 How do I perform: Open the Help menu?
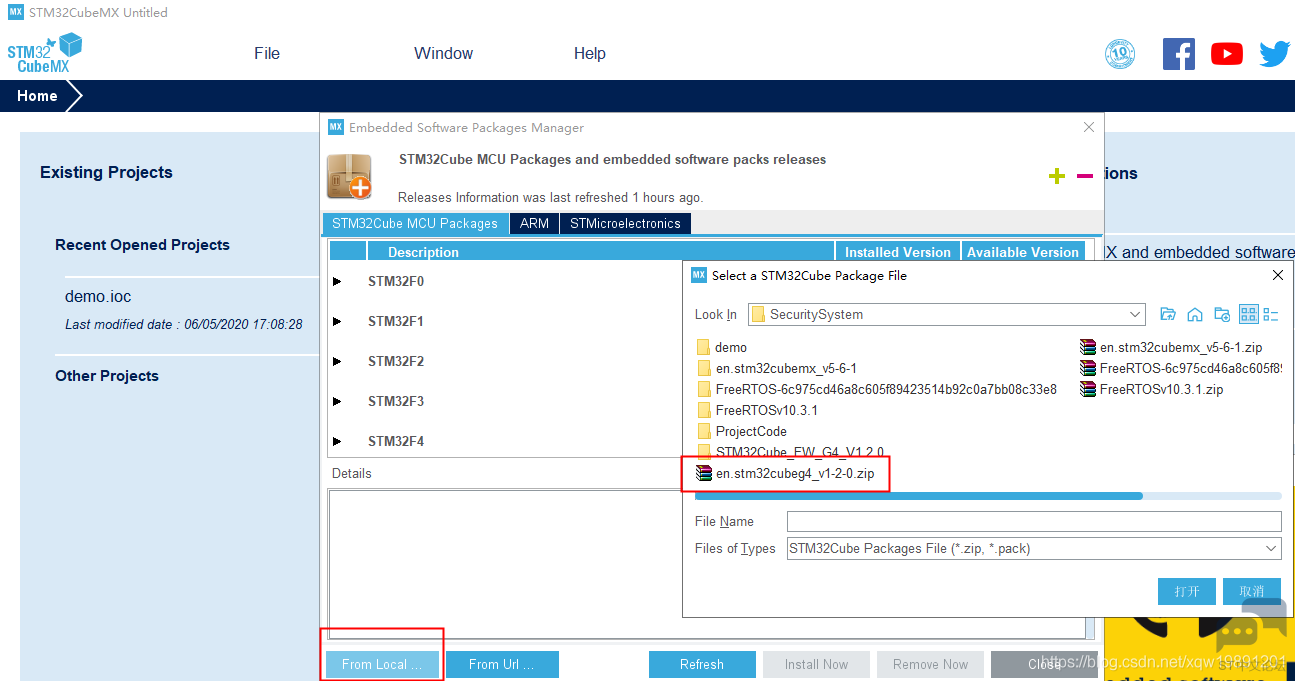point(590,53)
